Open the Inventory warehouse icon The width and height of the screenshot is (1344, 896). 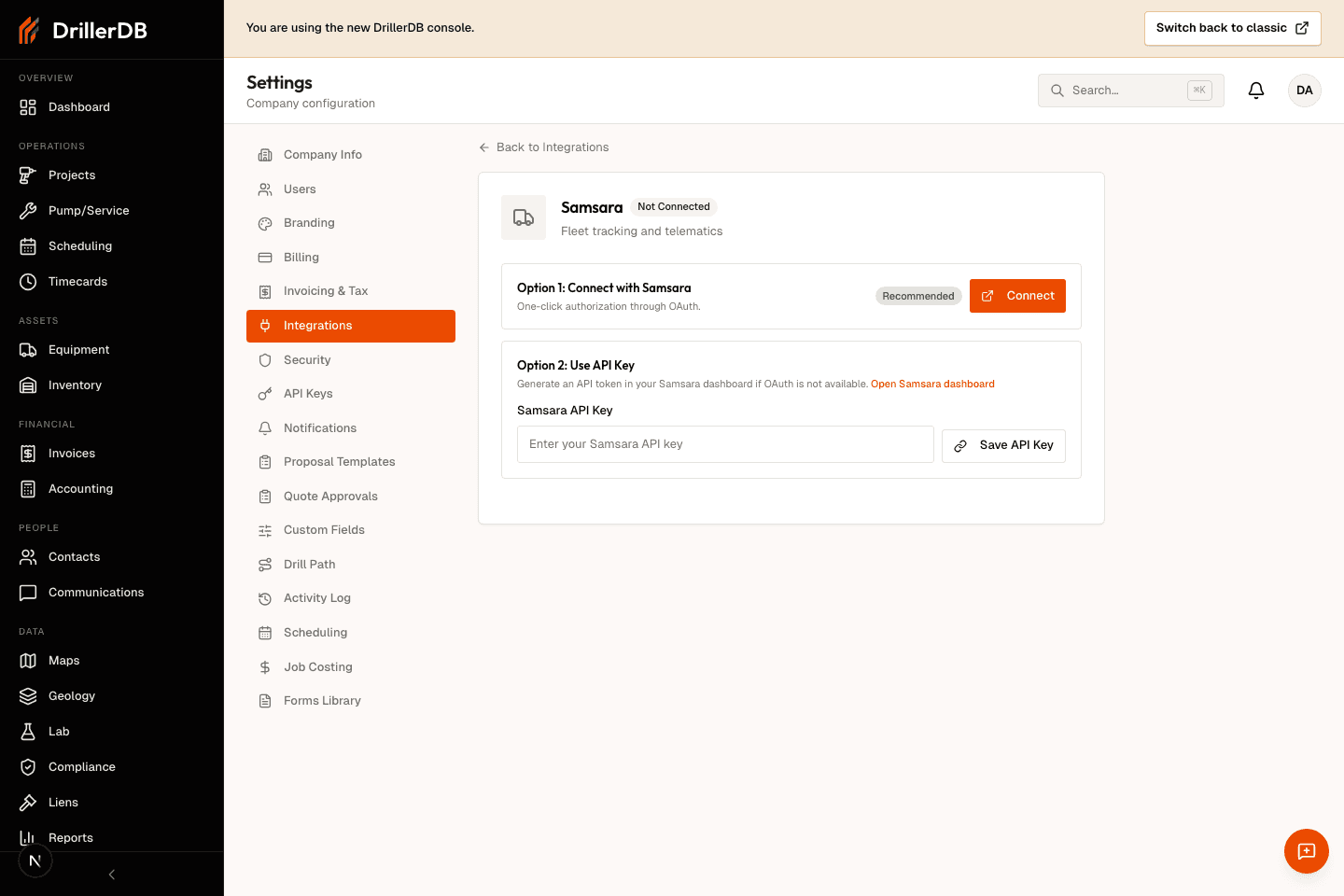(28, 385)
